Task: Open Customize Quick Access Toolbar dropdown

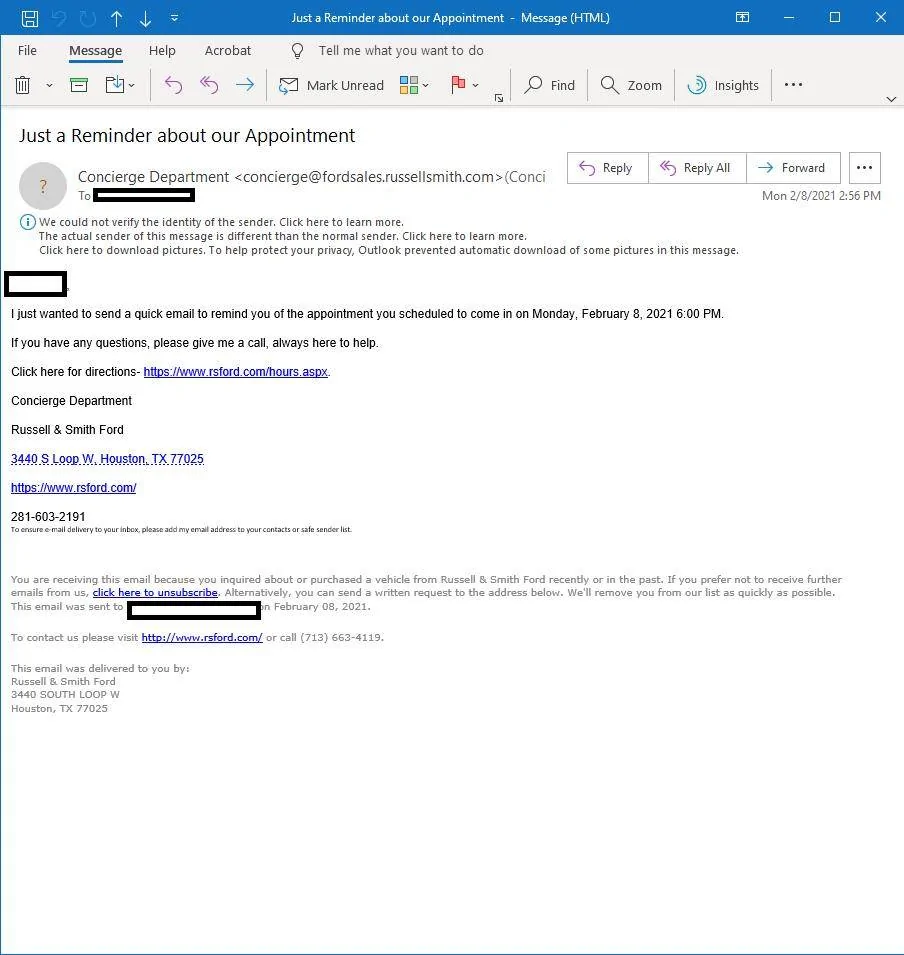Action: pyautogui.click(x=174, y=18)
